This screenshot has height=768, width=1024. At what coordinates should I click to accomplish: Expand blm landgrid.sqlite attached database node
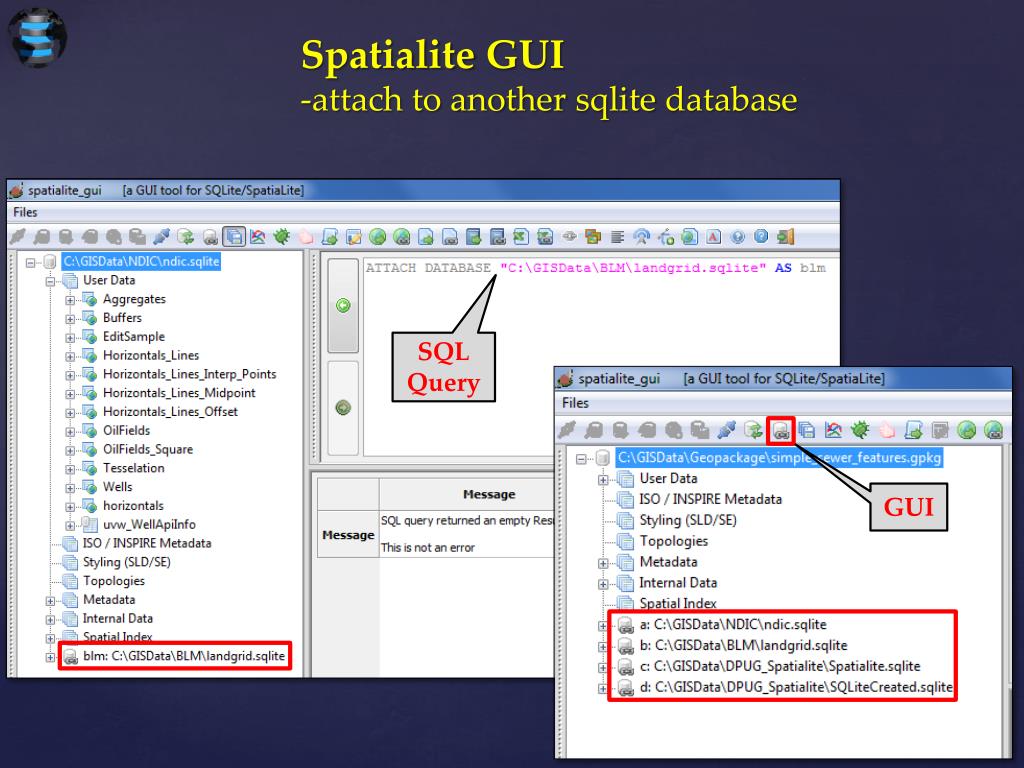point(50,657)
